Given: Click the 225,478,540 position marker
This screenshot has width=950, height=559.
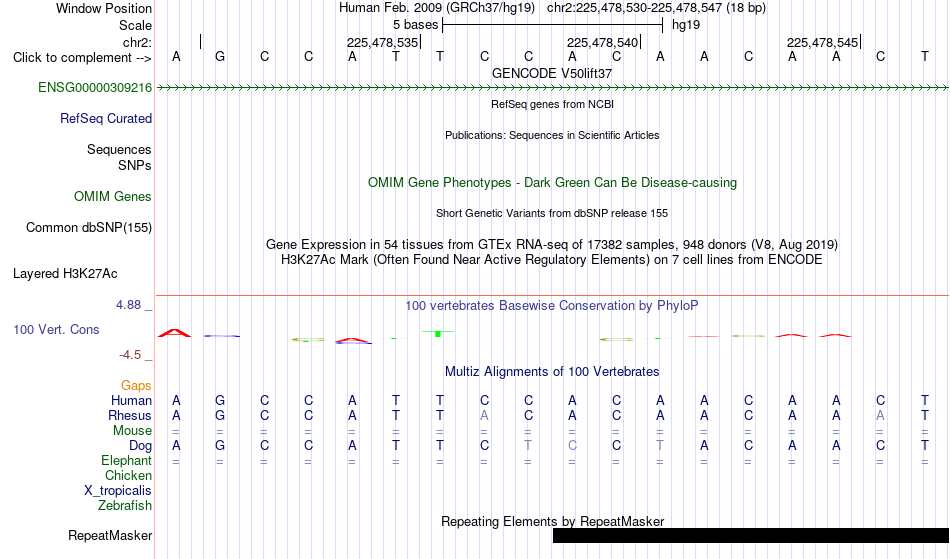Looking at the screenshot, I should coord(603,42).
